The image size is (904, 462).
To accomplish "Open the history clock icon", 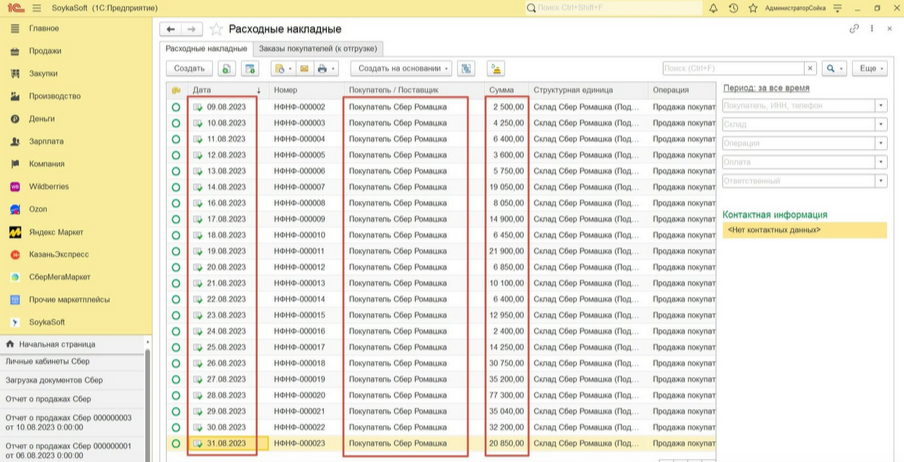I will pos(733,8).
